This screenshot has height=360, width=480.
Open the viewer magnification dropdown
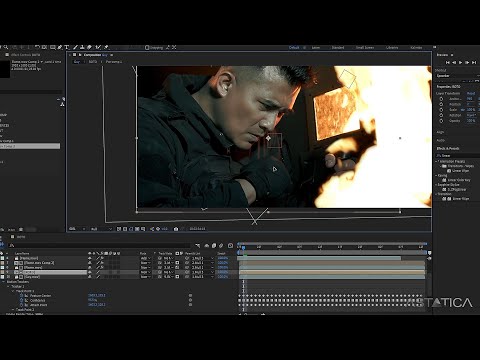(x=77, y=229)
